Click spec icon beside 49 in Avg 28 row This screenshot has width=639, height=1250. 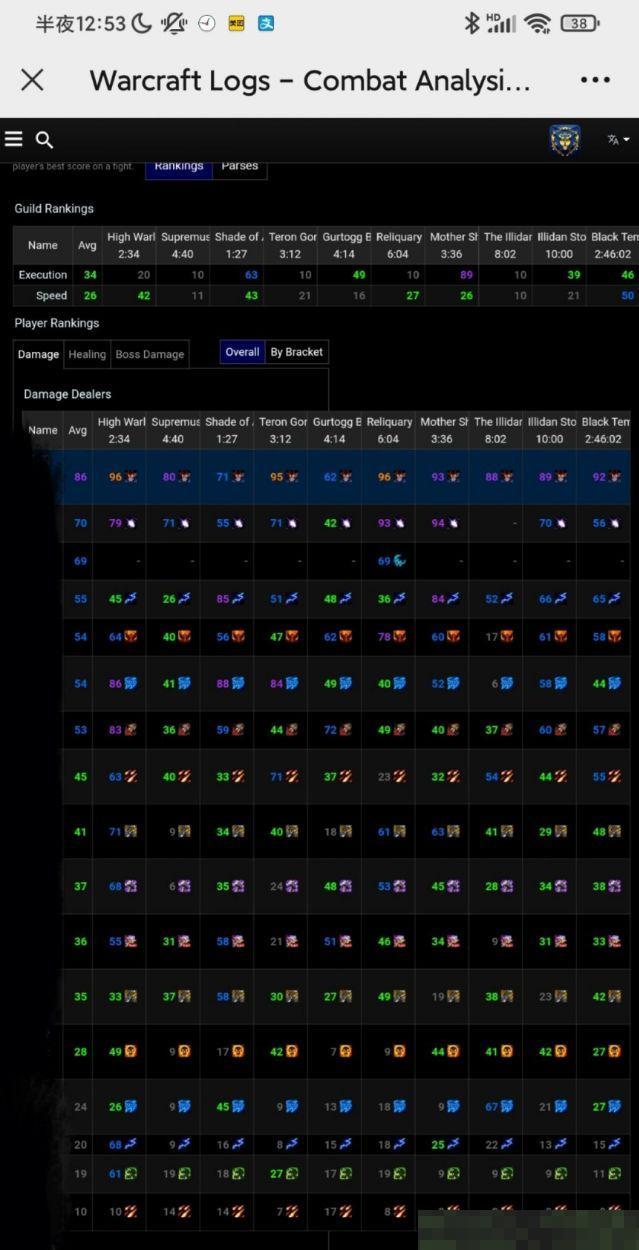pyautogui.click(x=130, y=1052)
